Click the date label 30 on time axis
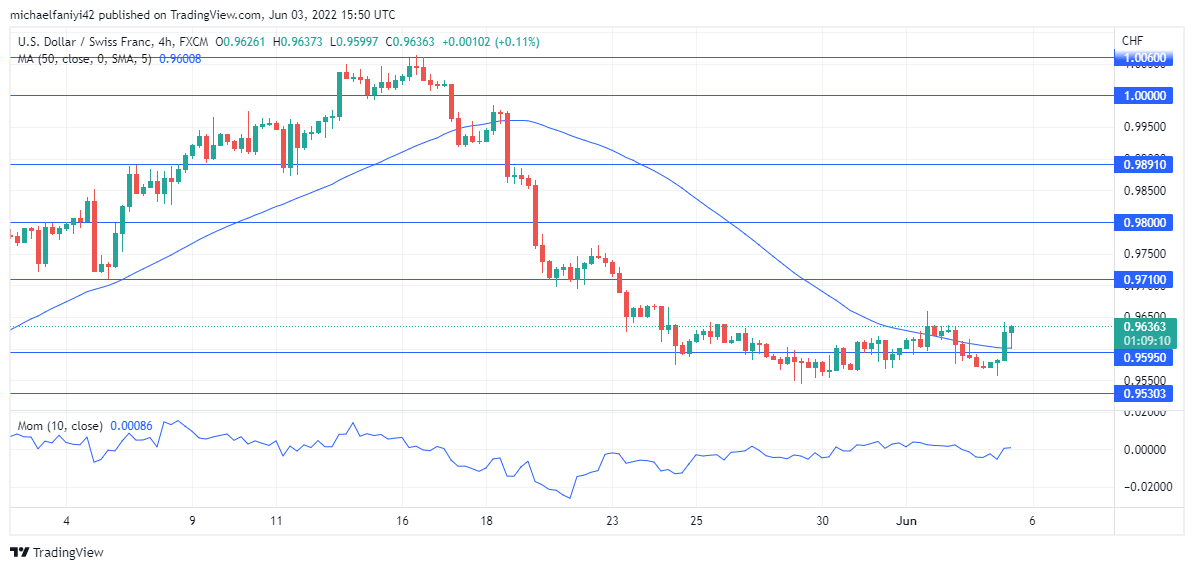 [822, 521]
